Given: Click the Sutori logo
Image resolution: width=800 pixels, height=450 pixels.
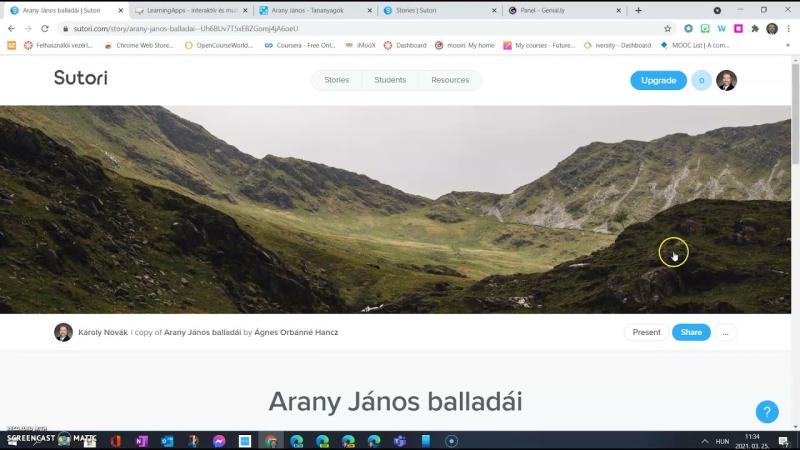Looking at the screenshot, I should 81,78.
